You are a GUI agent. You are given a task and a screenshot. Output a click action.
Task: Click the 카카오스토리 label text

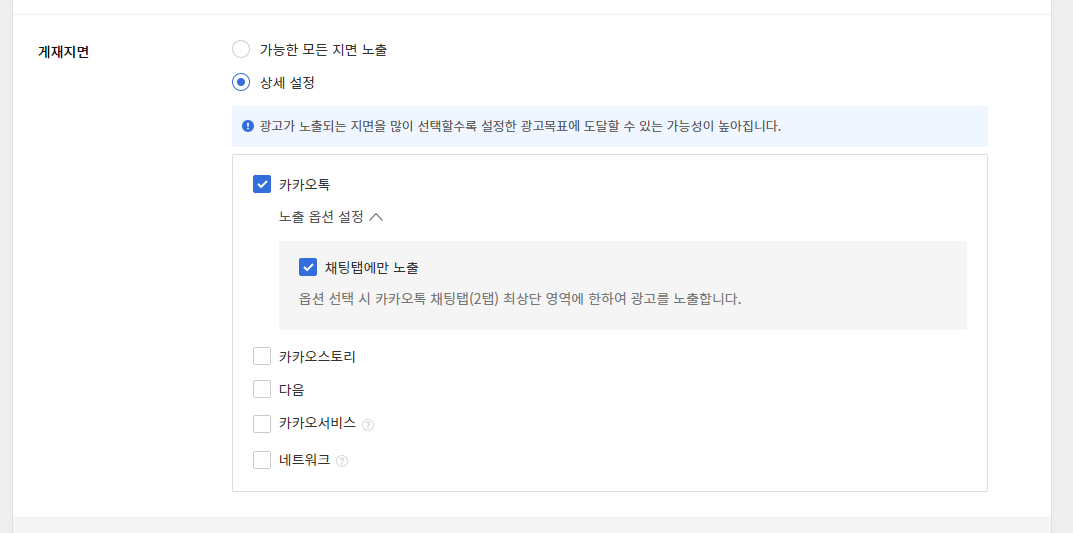pyautogui.click(x=318, y=356)
